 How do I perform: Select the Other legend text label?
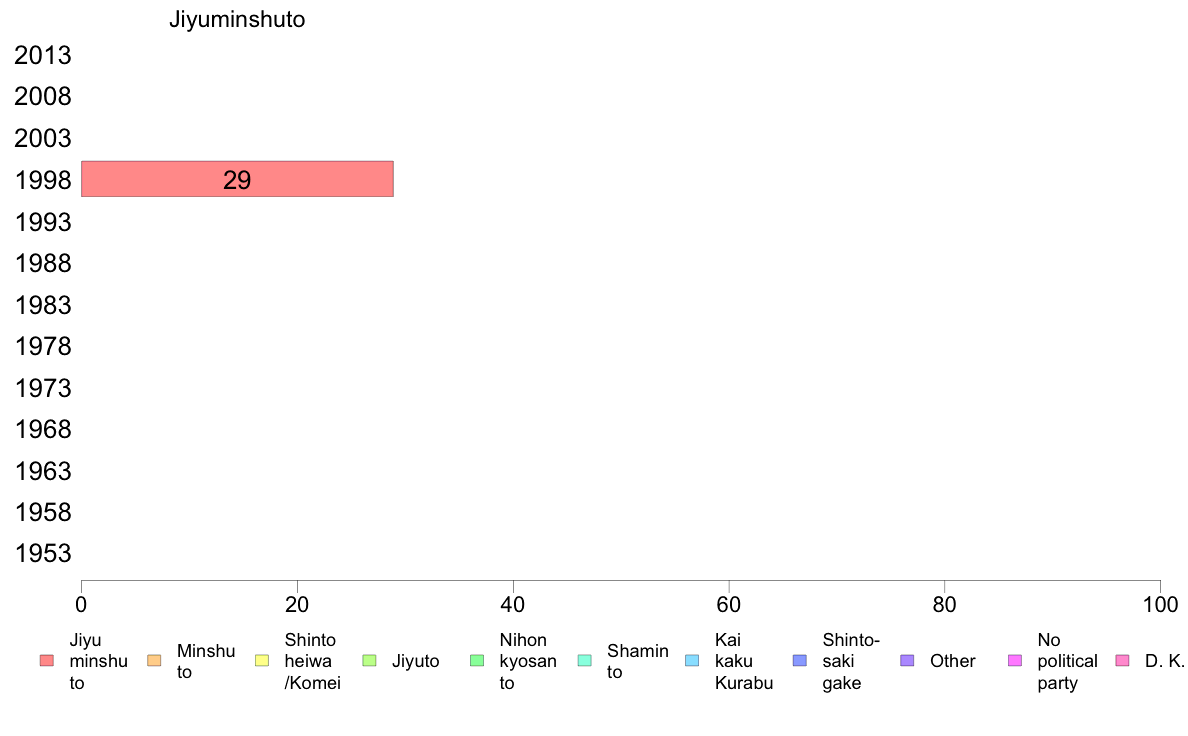(952, 661)
